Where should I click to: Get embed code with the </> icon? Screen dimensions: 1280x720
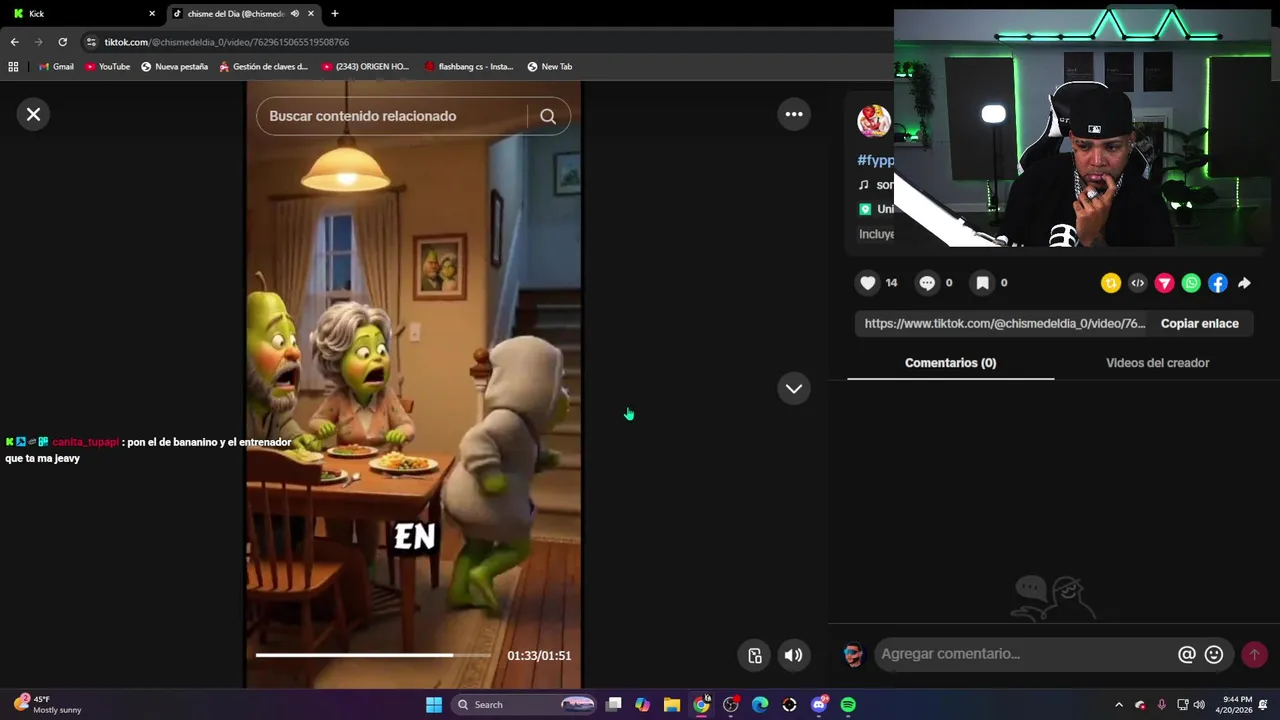[1138, 284]
